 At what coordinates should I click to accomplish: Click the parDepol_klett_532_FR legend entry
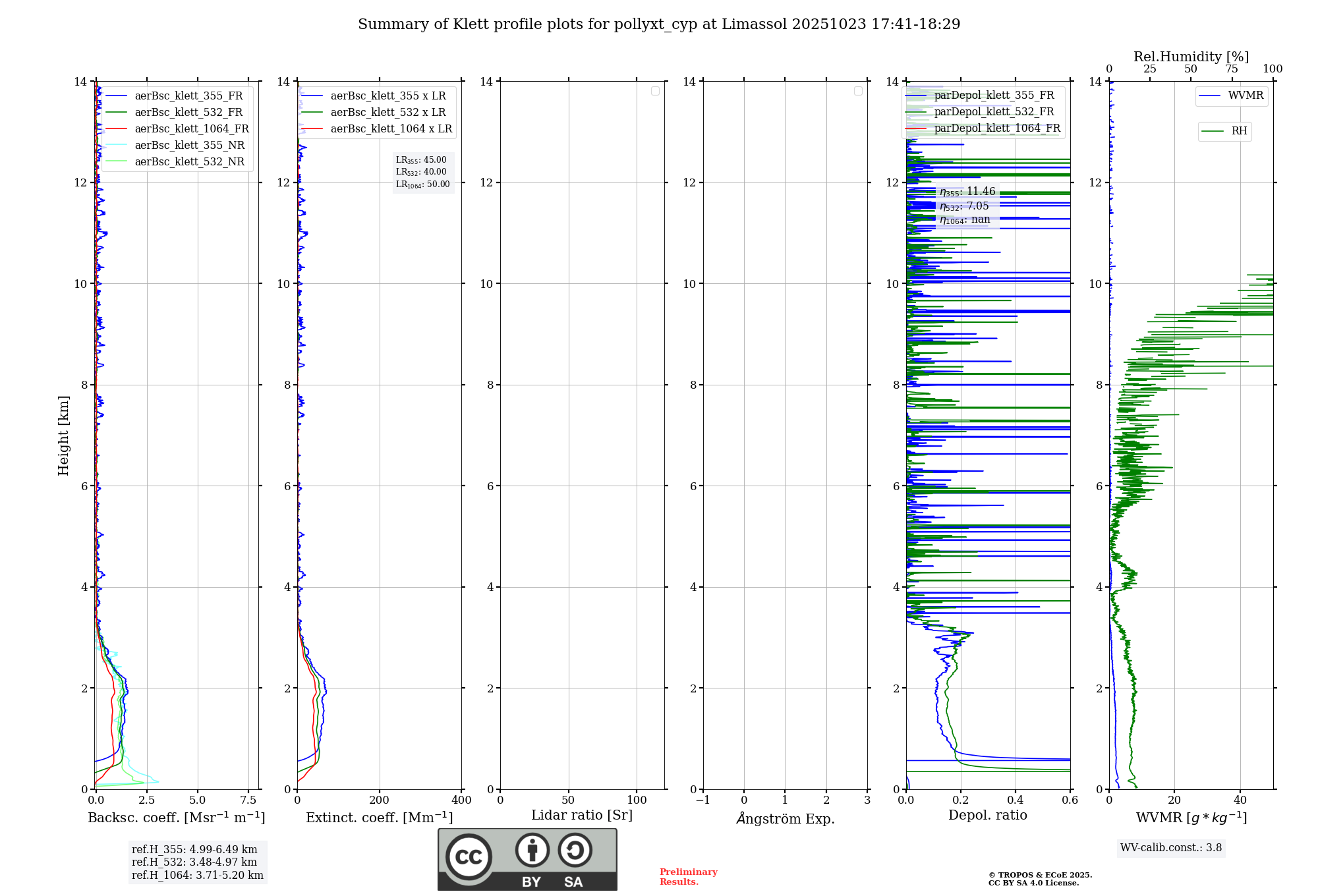(x=994, y=112)
